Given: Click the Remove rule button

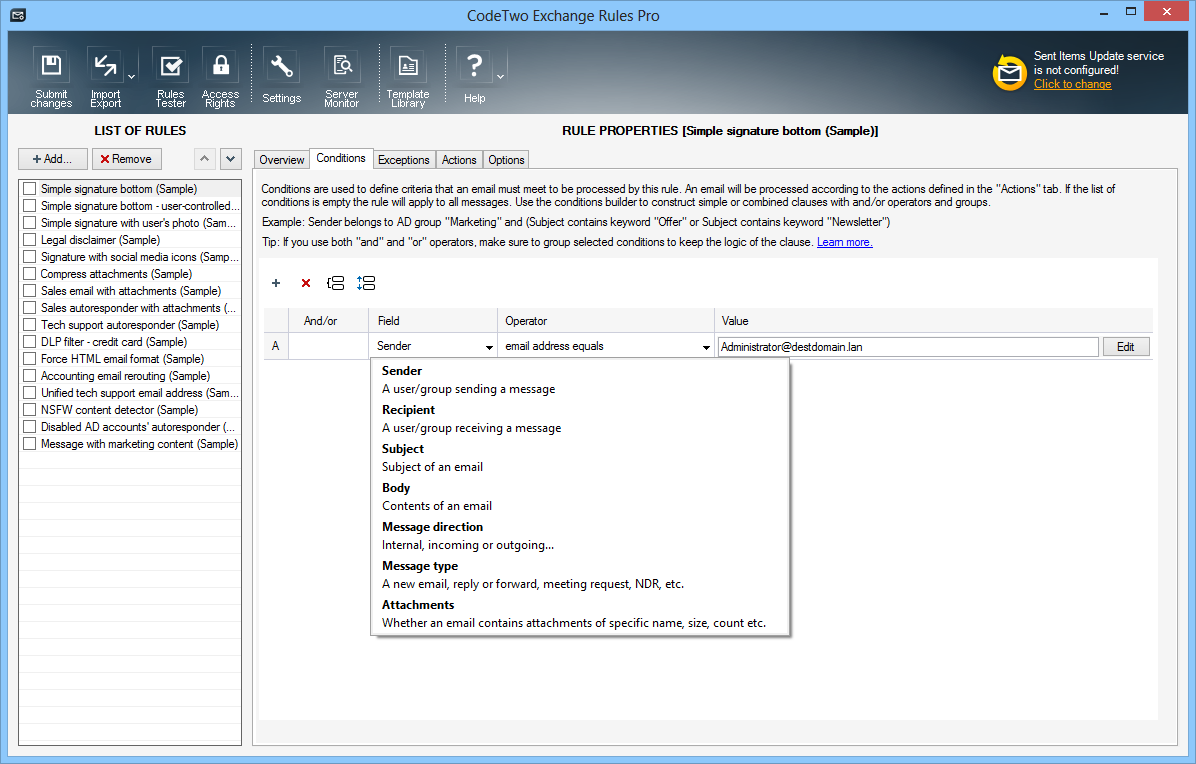Looking at the screenshot, I should click(127, 159).
